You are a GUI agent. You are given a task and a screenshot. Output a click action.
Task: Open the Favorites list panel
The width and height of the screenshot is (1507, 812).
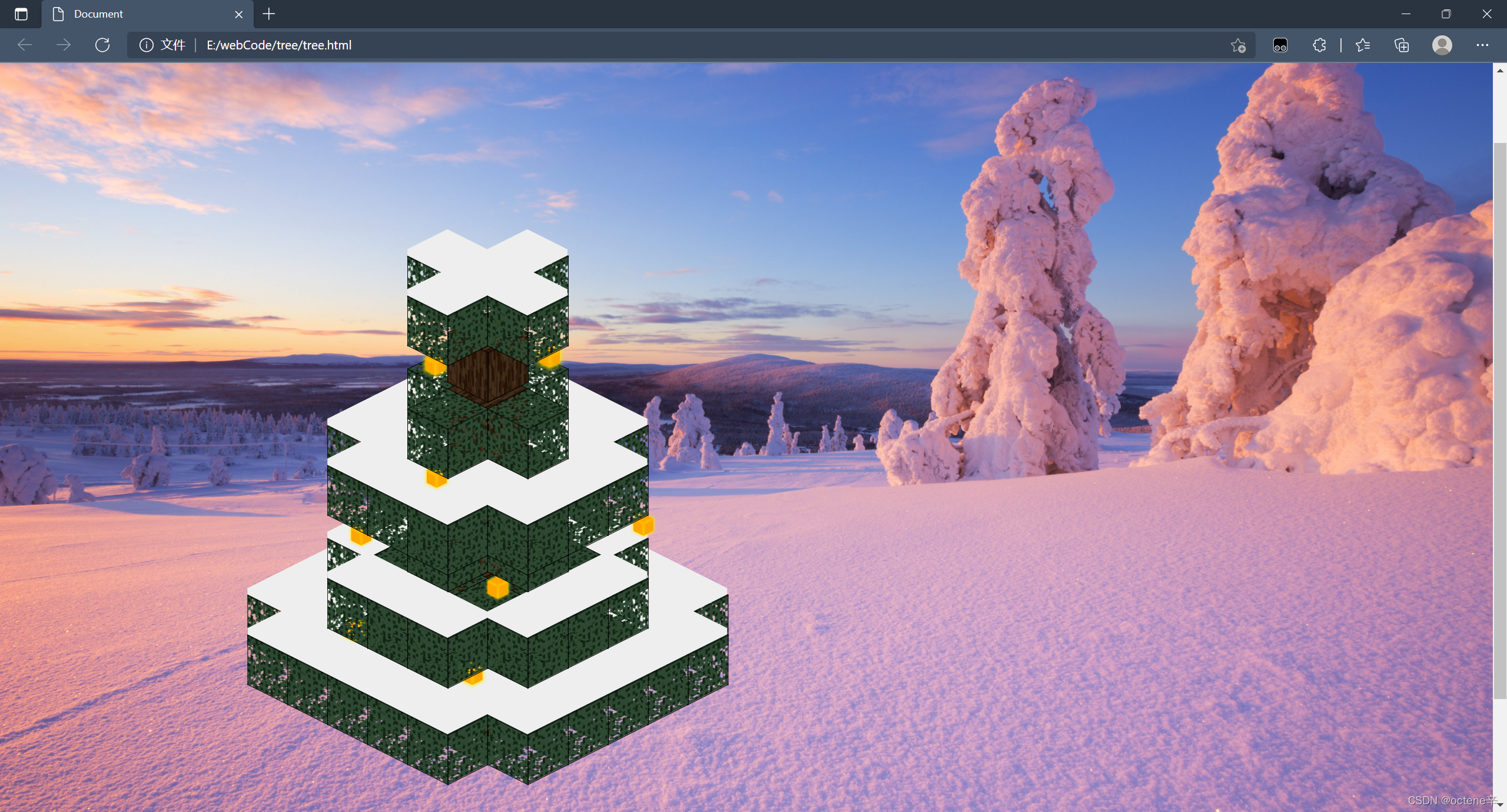point(1362,45)
